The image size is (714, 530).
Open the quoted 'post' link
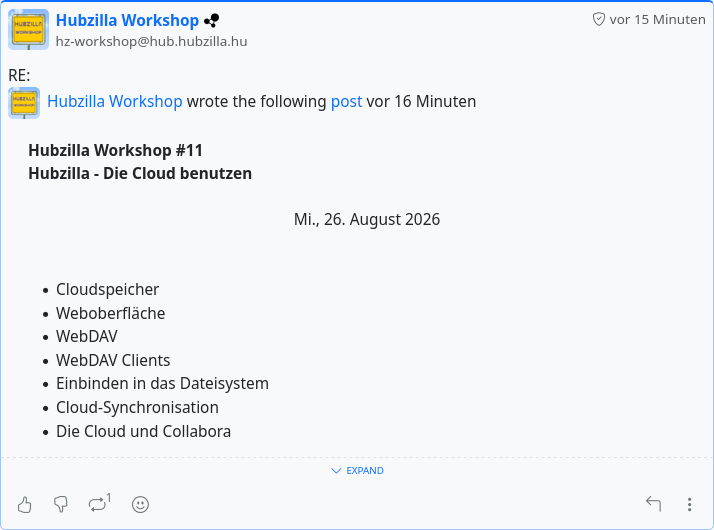[x=347, y=102]
